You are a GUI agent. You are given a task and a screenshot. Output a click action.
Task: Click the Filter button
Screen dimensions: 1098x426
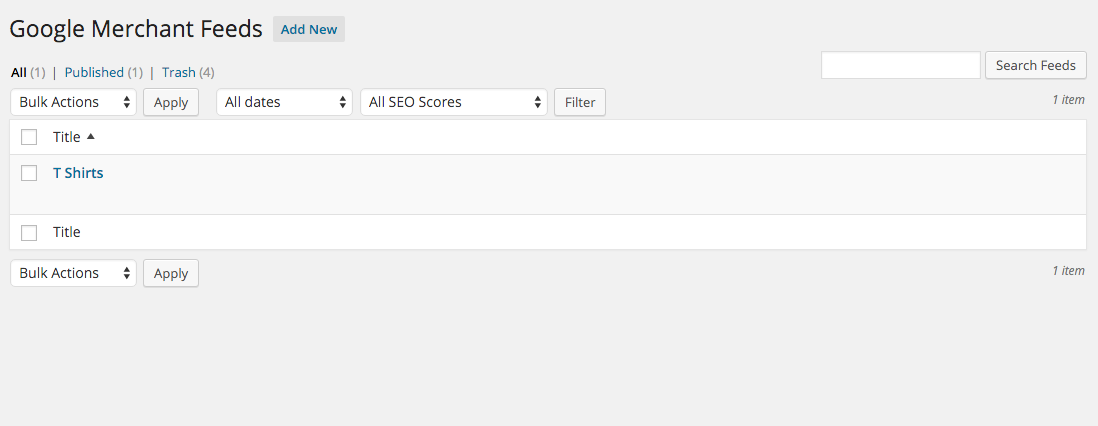(x=580, y=102)
